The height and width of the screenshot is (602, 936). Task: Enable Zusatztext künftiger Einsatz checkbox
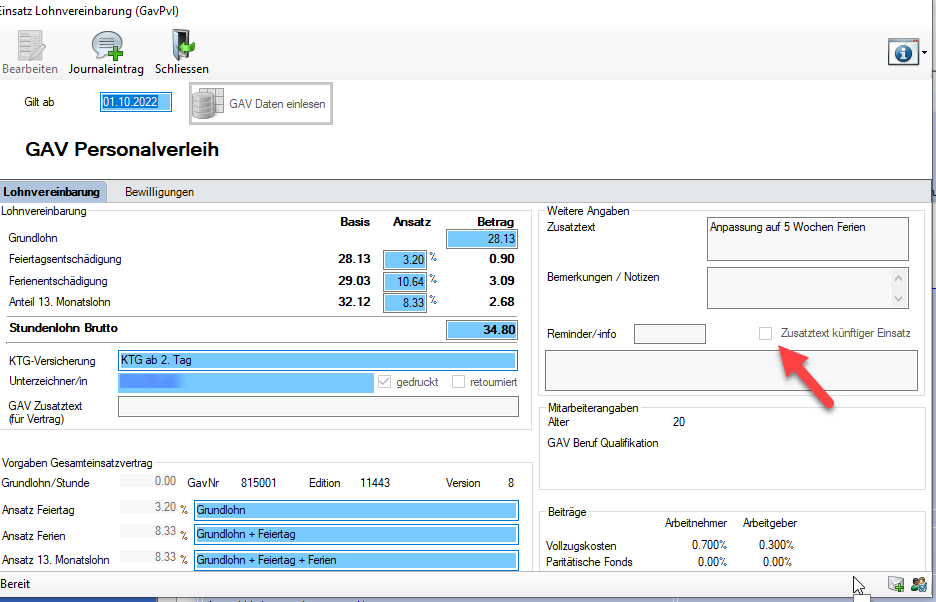pos(765,333)
